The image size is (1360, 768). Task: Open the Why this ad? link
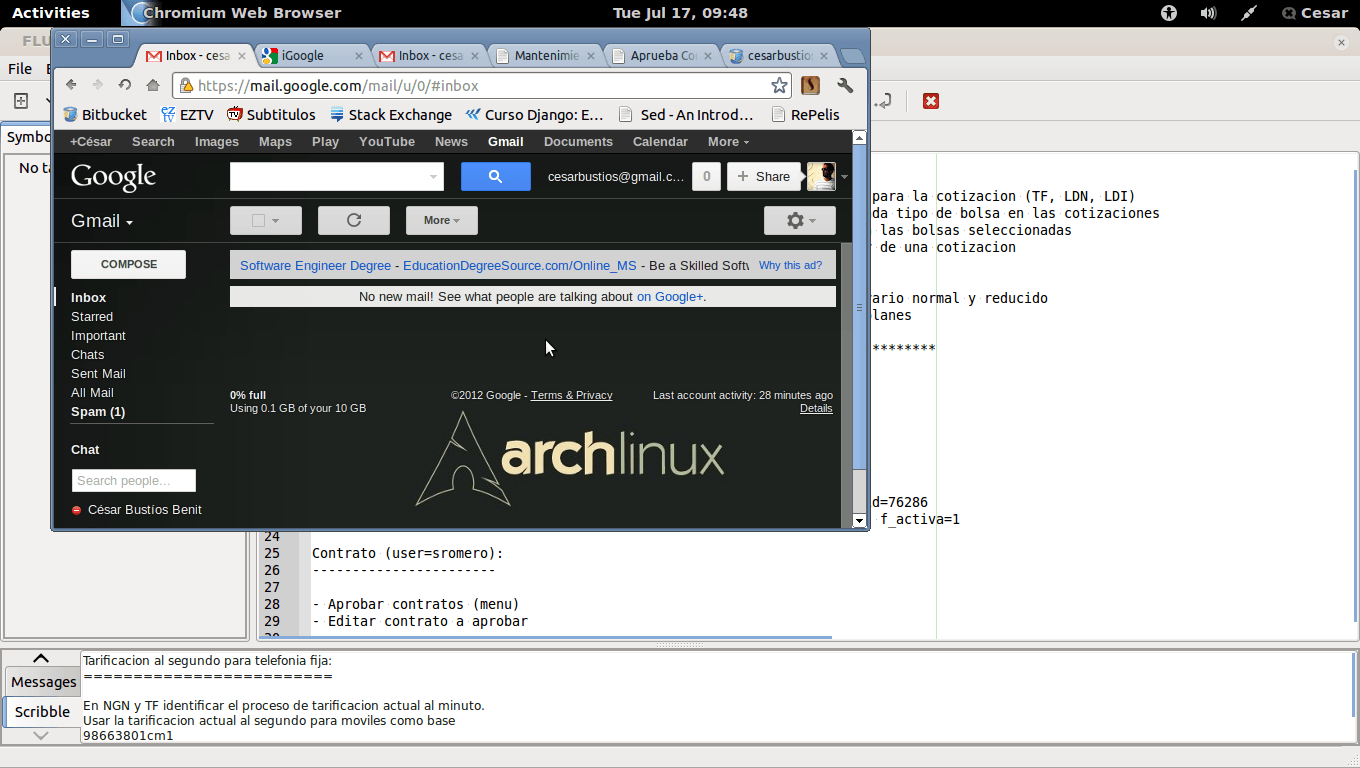click(x=790, y=266)
